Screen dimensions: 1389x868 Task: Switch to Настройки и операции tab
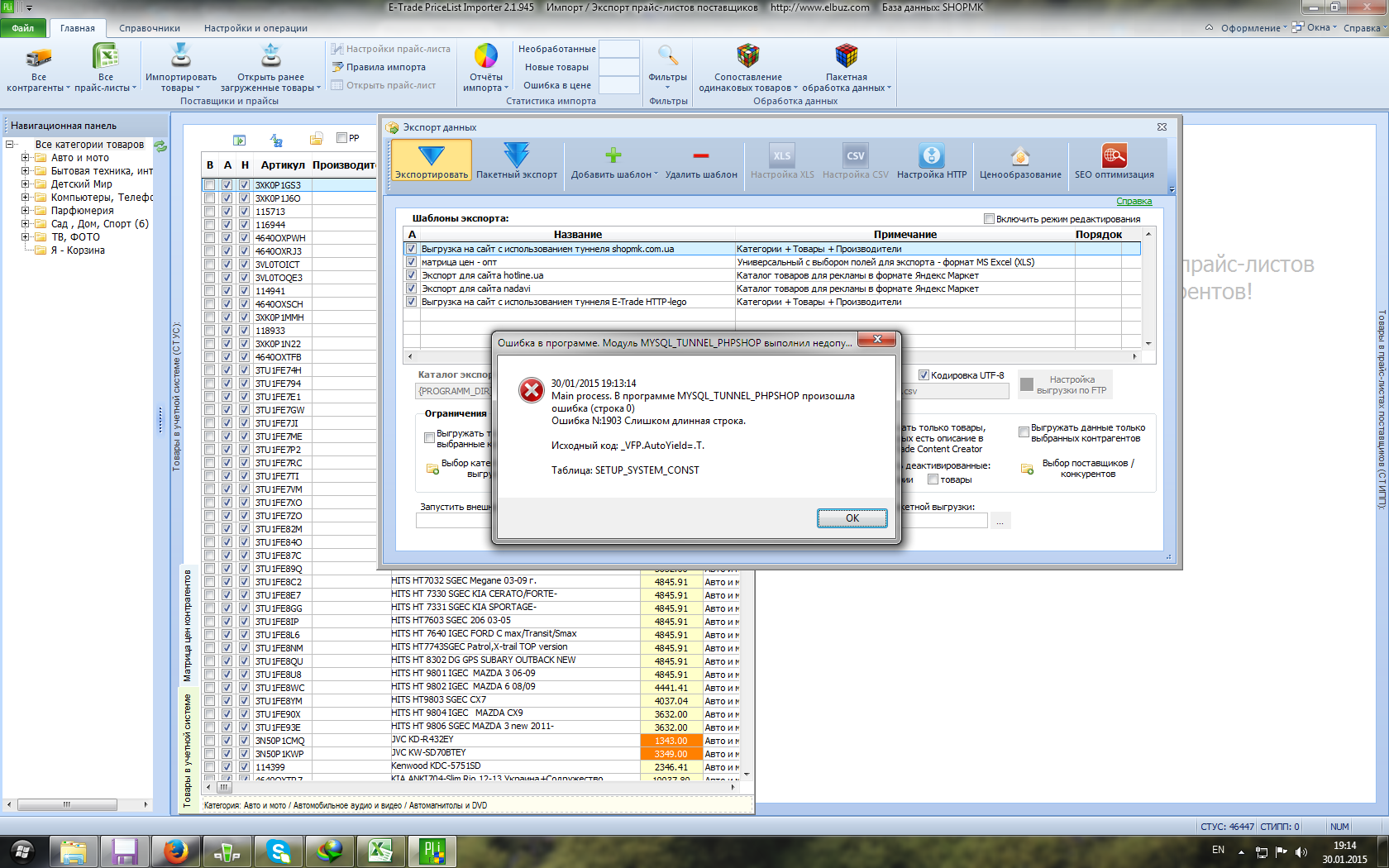[255, 28]
